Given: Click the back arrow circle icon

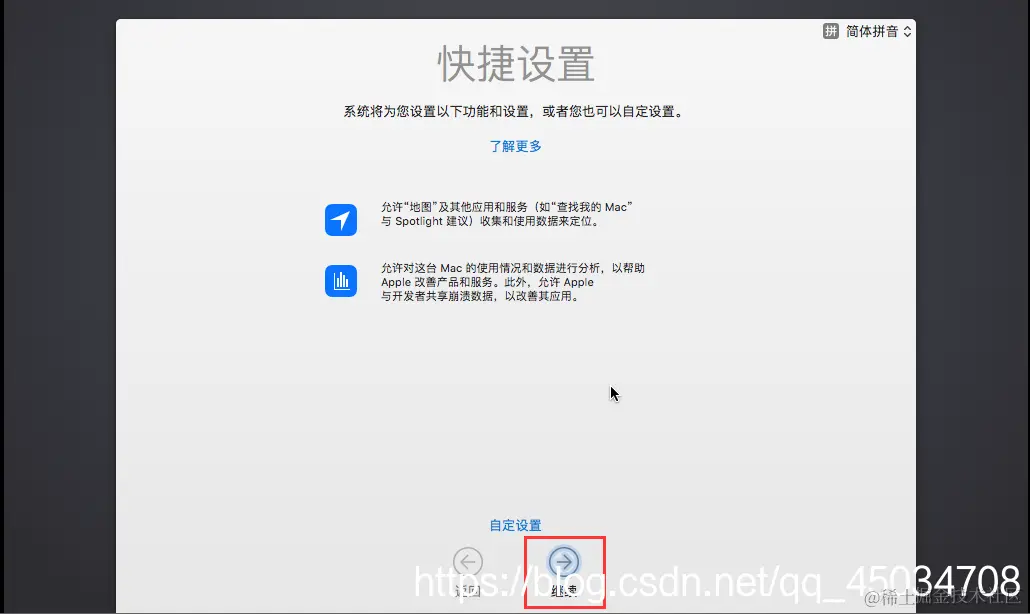Looking at the screenshot, I should [467, 562].
